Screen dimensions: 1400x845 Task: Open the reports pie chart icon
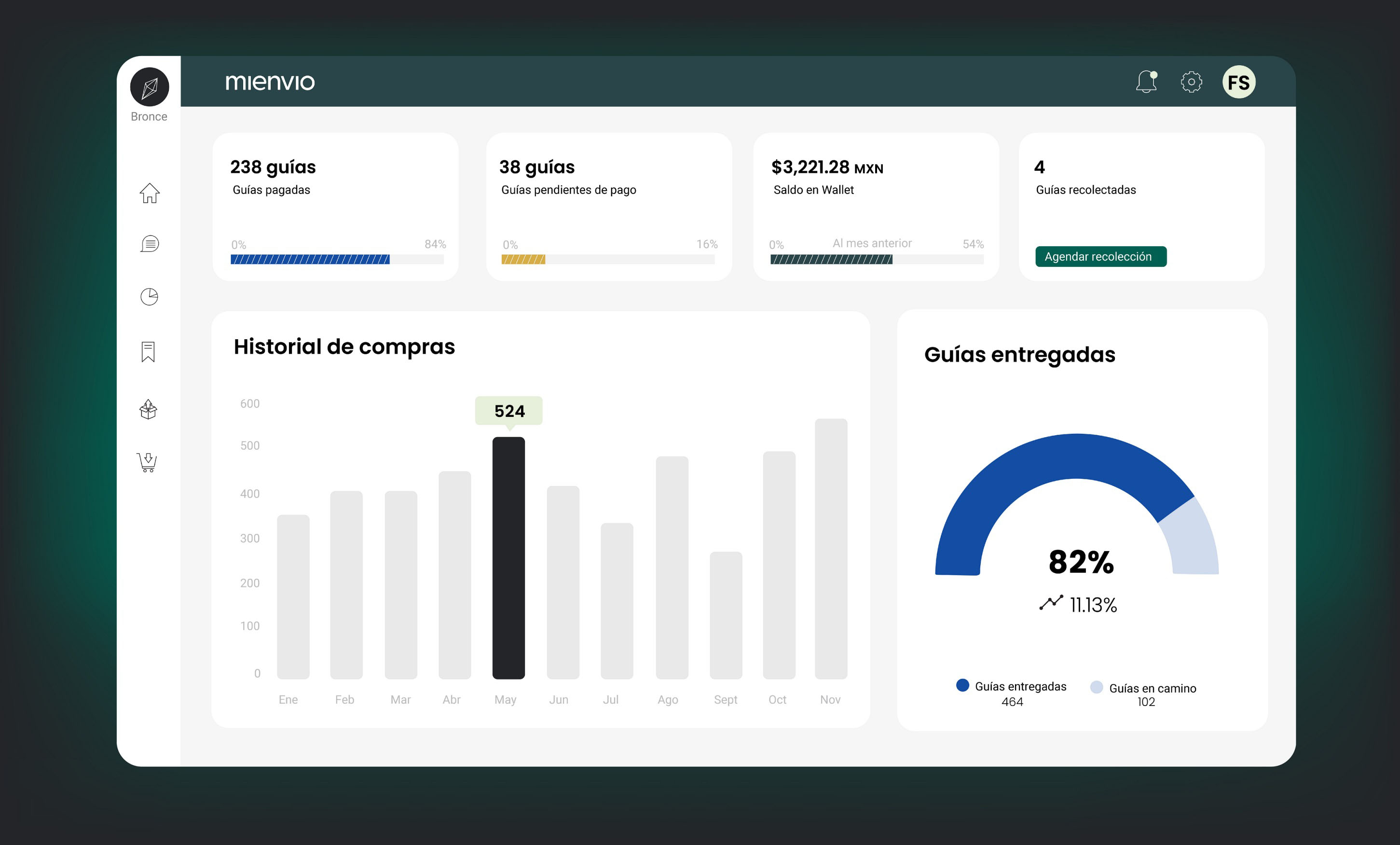(149, 296)
